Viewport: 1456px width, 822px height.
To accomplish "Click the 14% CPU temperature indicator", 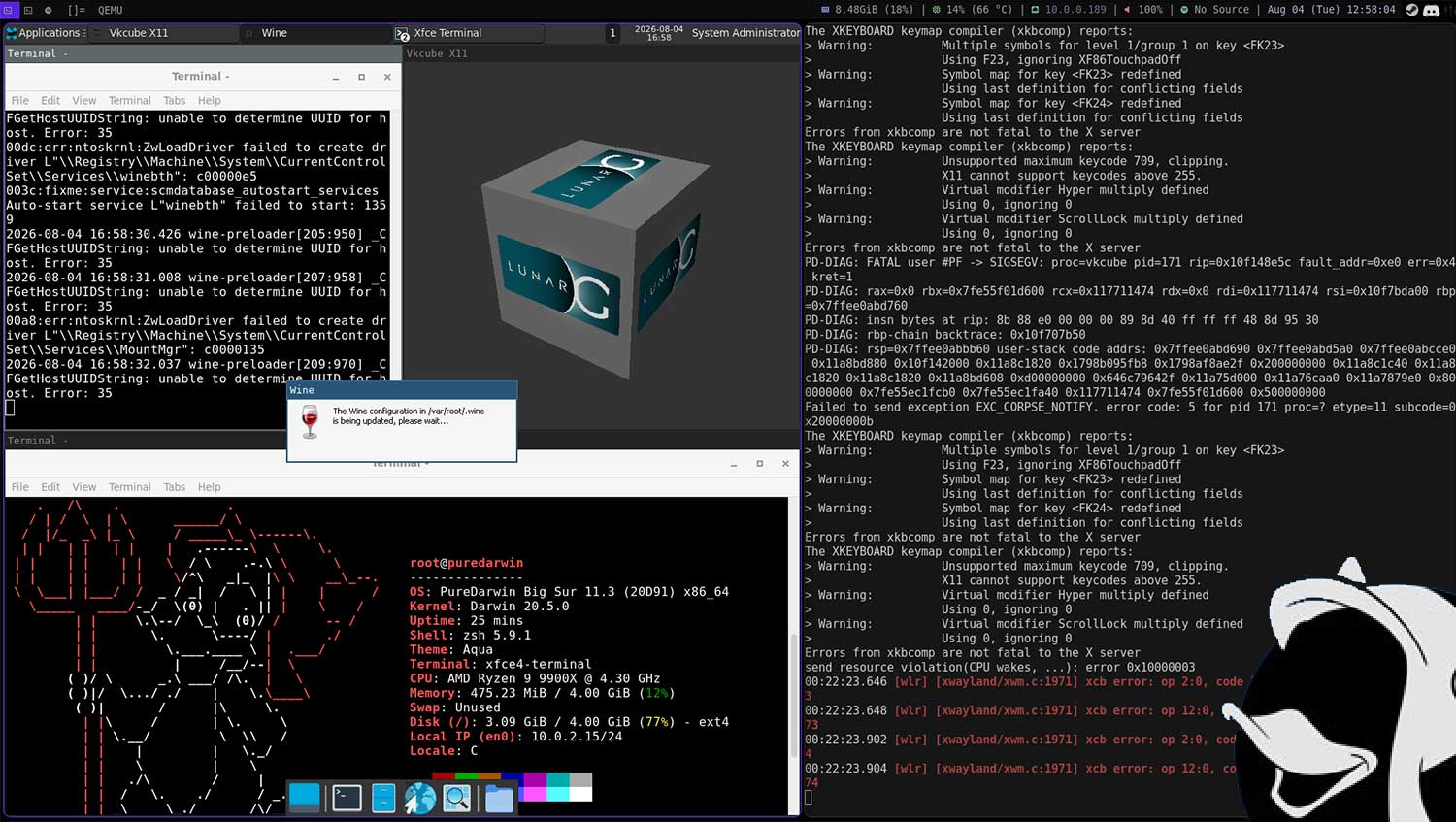I will click(972, 10).
